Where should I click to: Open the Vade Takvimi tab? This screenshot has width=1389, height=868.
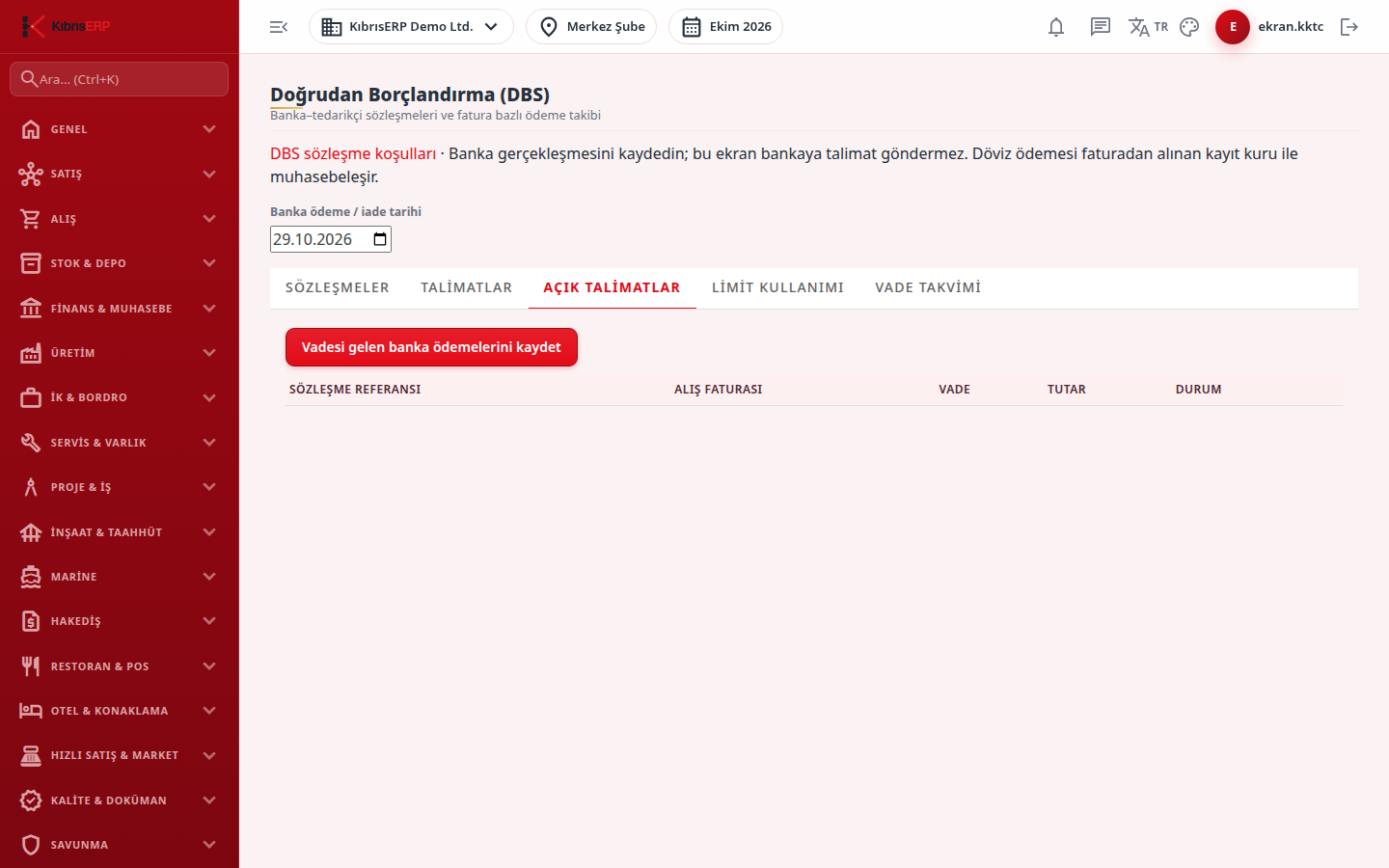click(928, 287)
